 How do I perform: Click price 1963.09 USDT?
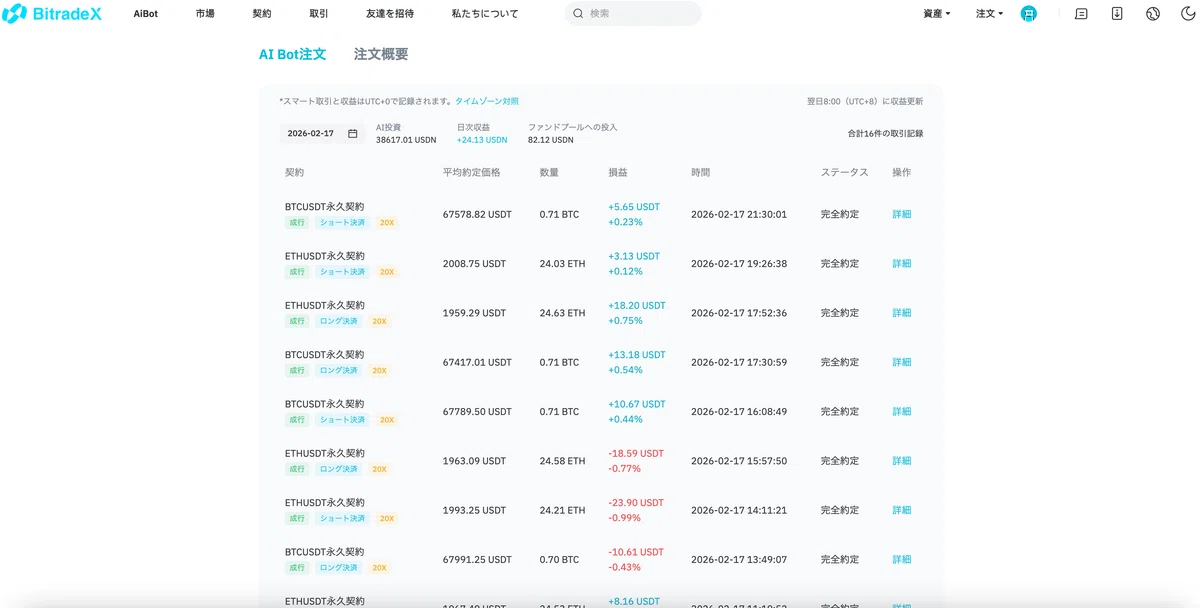[x=474, y=461]
